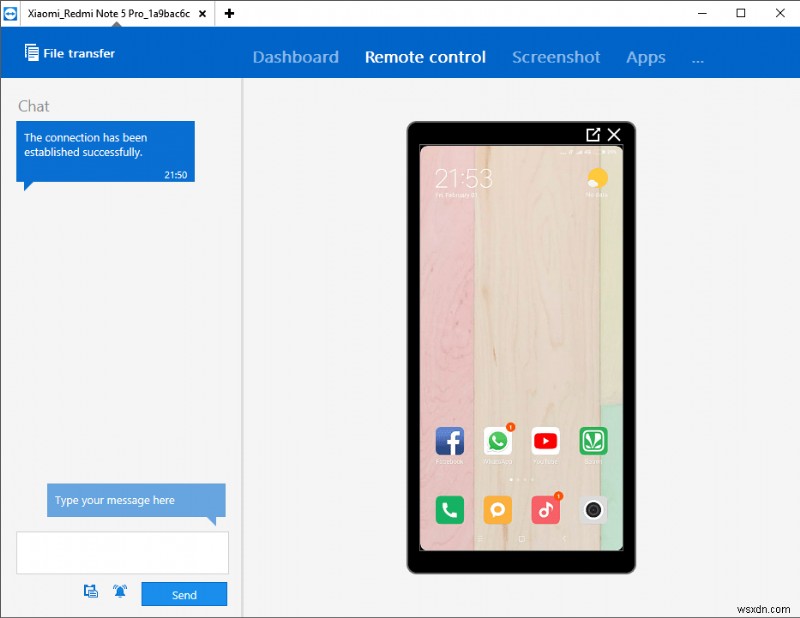Select the Remote control tab
800x618 pixels.
[426, 57]
